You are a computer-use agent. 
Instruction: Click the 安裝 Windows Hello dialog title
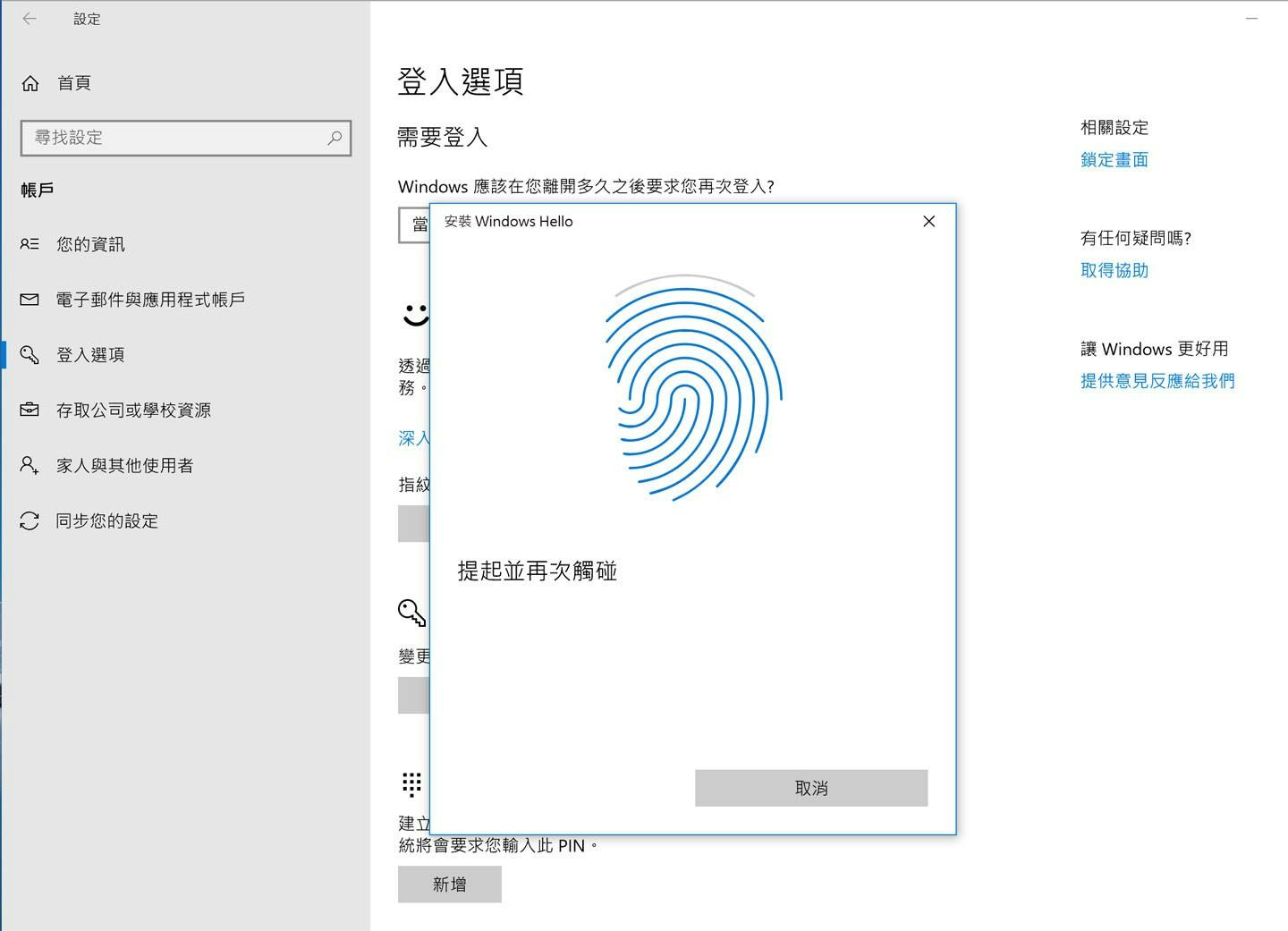pyautogui.click(x=508, y=221)
